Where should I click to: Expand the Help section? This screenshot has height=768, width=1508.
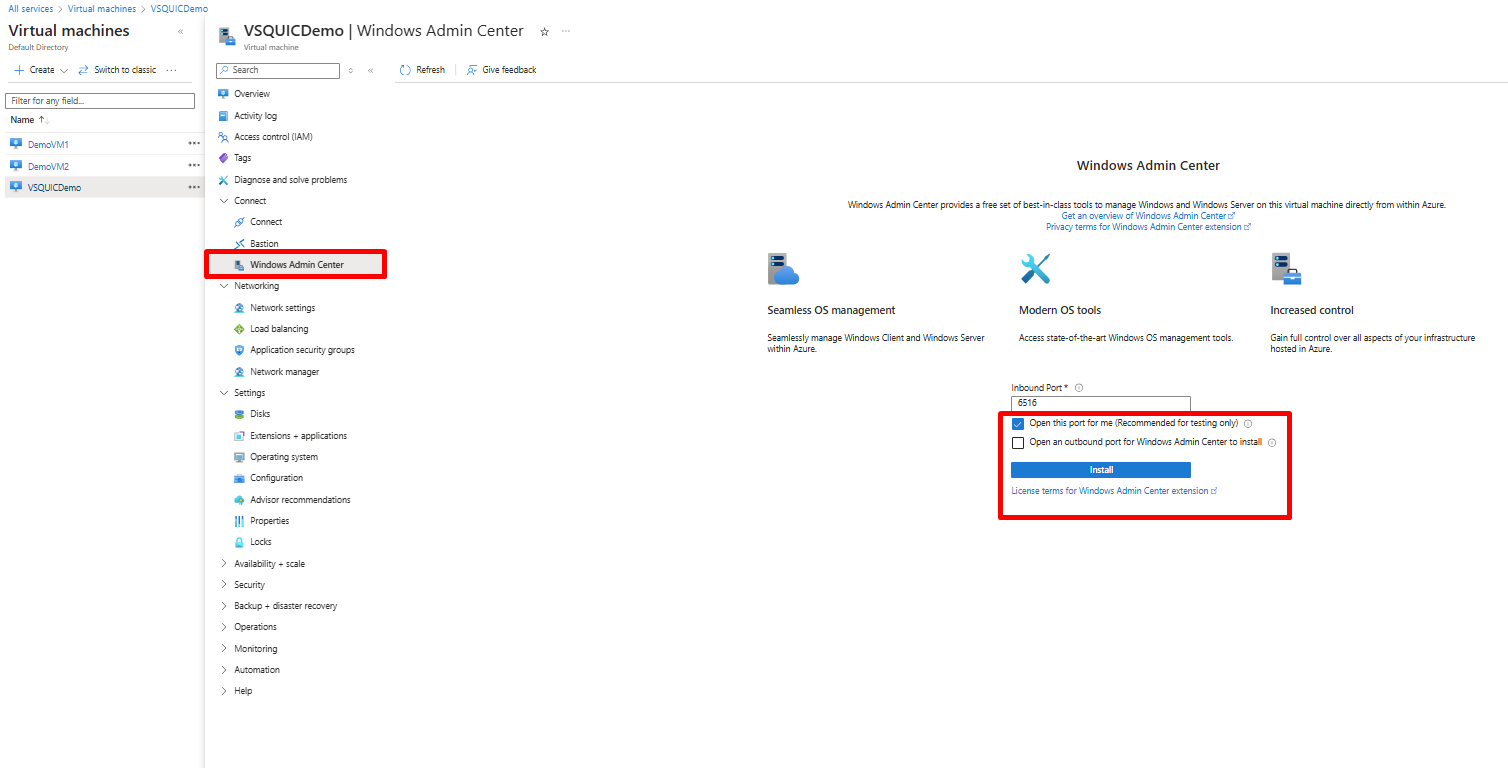click(223, 691)
